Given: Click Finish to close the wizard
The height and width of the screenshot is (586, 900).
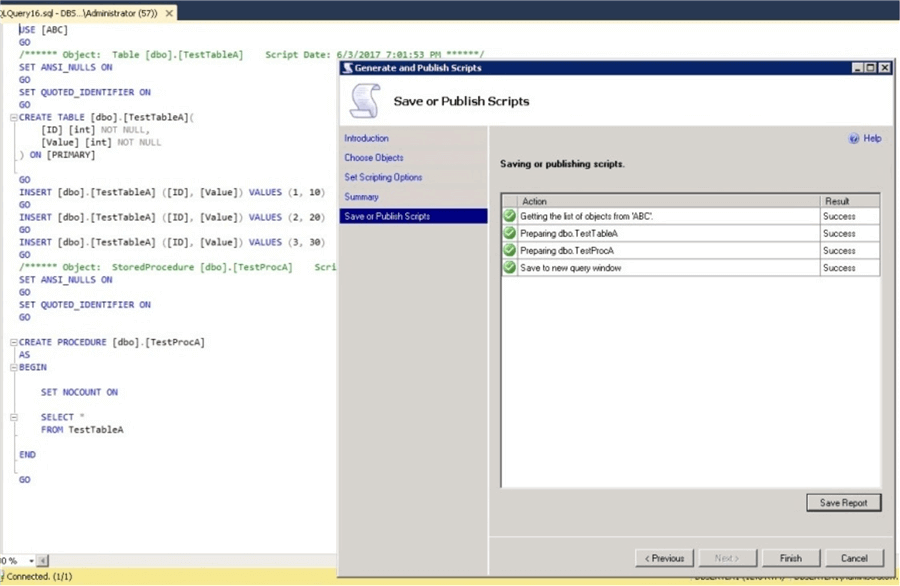Looking at the screenshot, I should (790, 557).
